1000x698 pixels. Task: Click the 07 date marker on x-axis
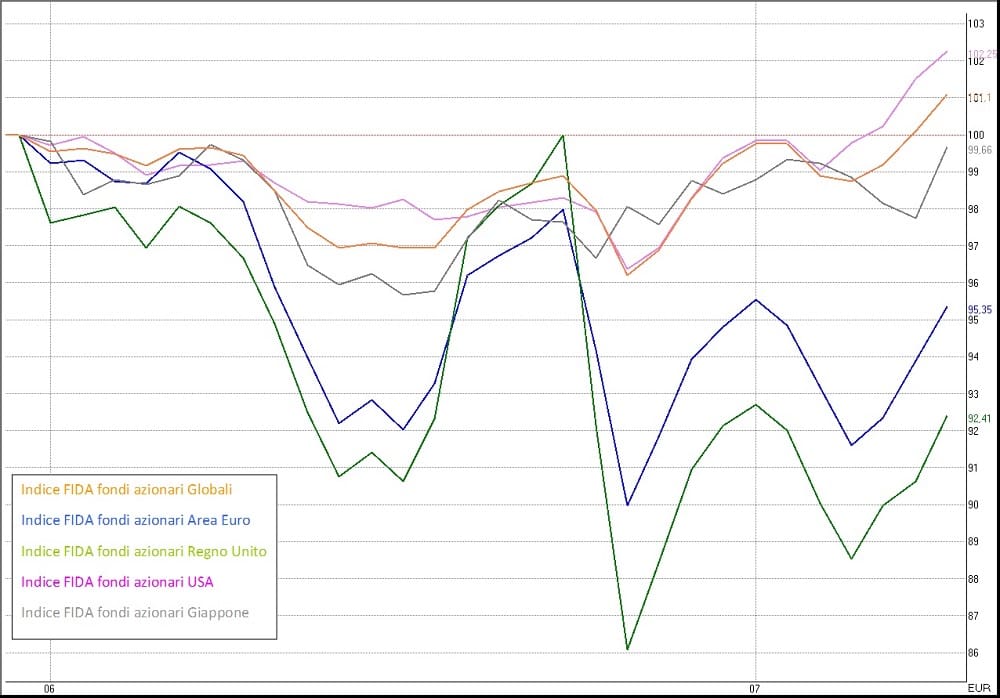755,688
